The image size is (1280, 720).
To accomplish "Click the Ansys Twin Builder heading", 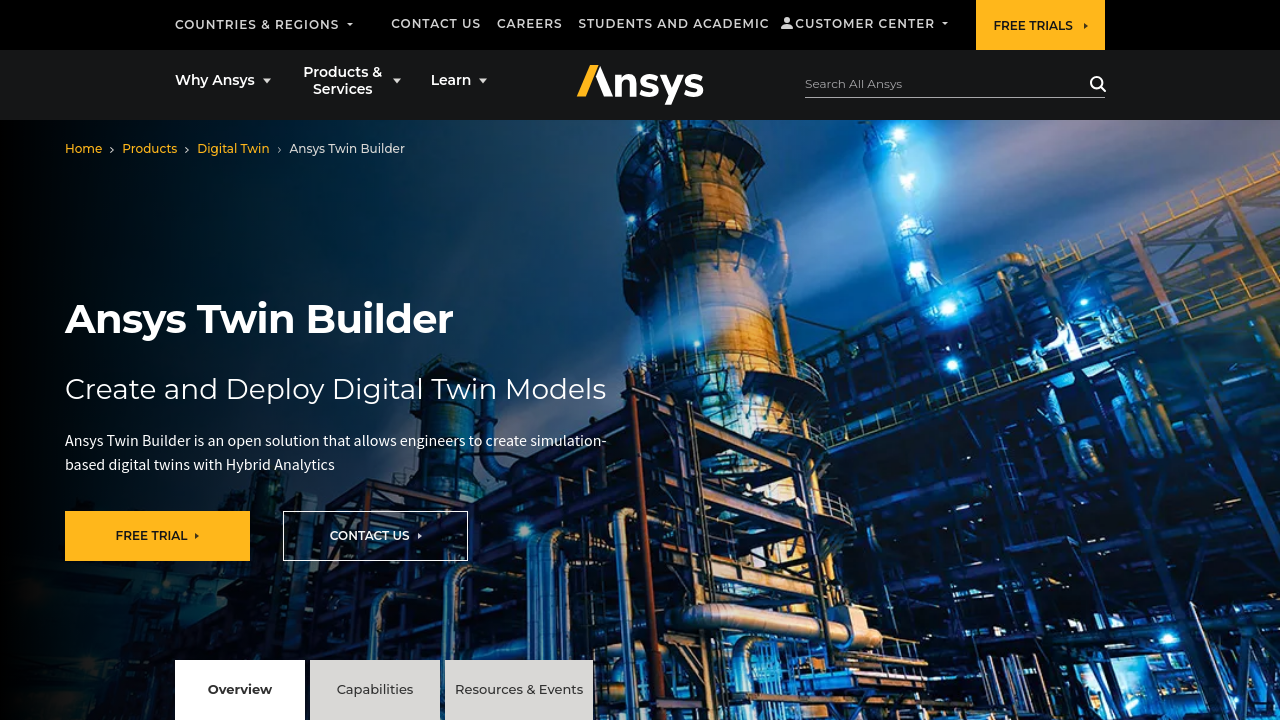I will tap(259, 319).
